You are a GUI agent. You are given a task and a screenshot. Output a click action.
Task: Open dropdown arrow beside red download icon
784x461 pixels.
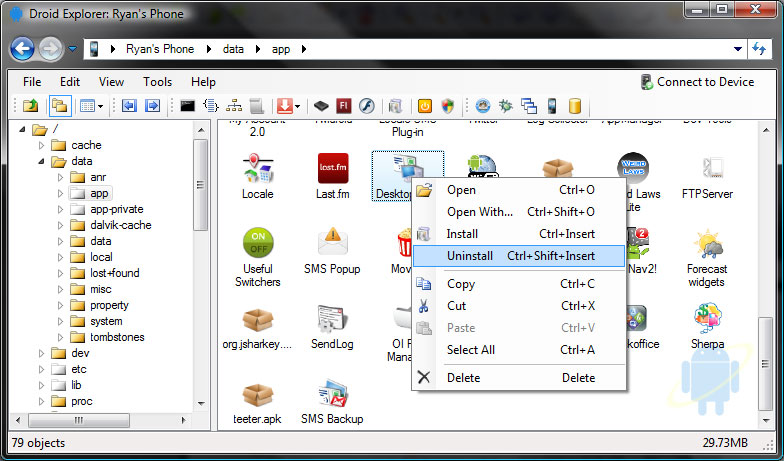click(298, 106)
